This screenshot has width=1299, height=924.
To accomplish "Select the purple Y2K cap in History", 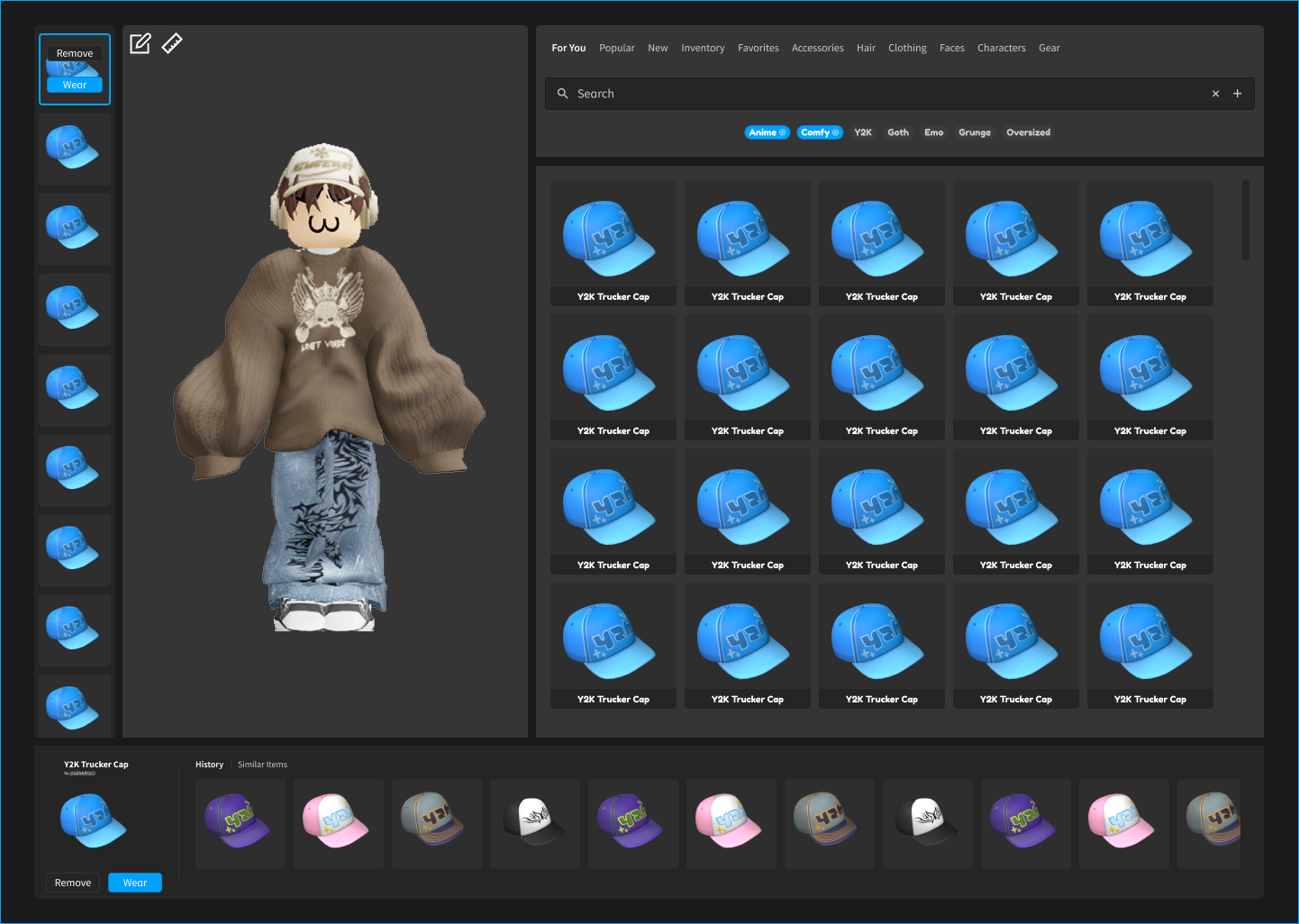I will 240,823.
